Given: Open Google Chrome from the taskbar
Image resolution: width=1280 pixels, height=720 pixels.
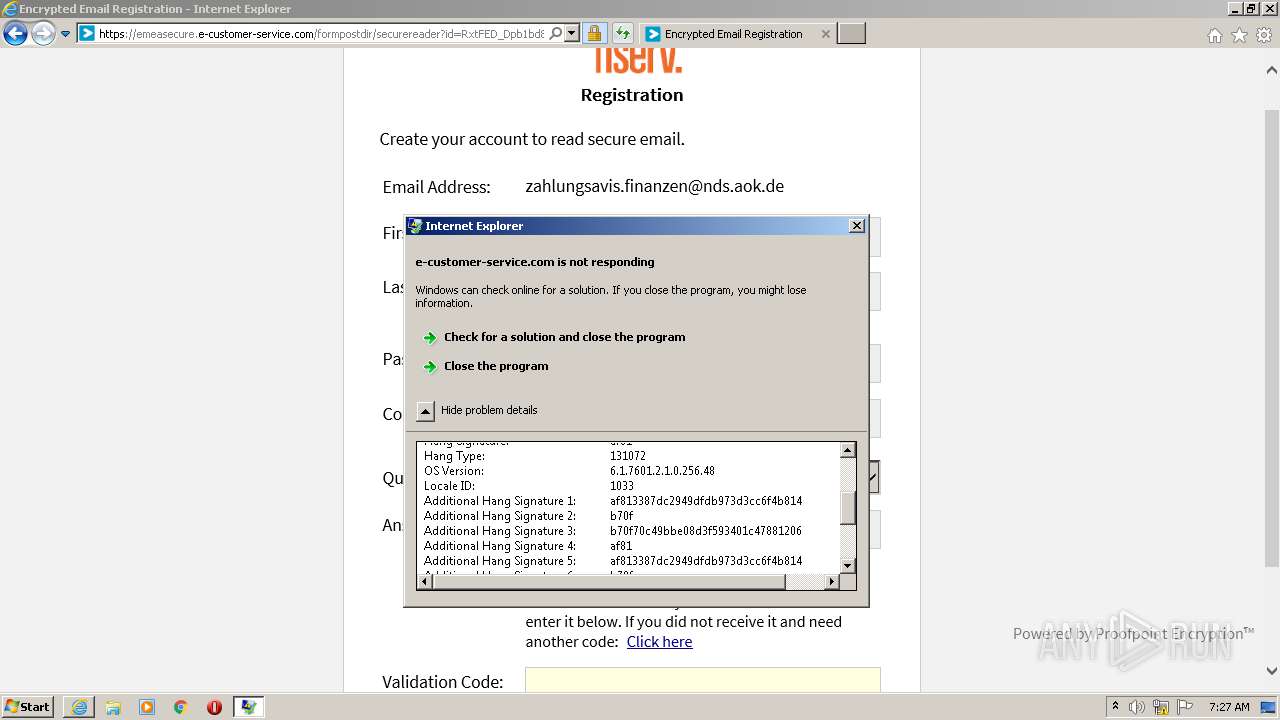Looking at the screenshot, I should coord(181,707).
